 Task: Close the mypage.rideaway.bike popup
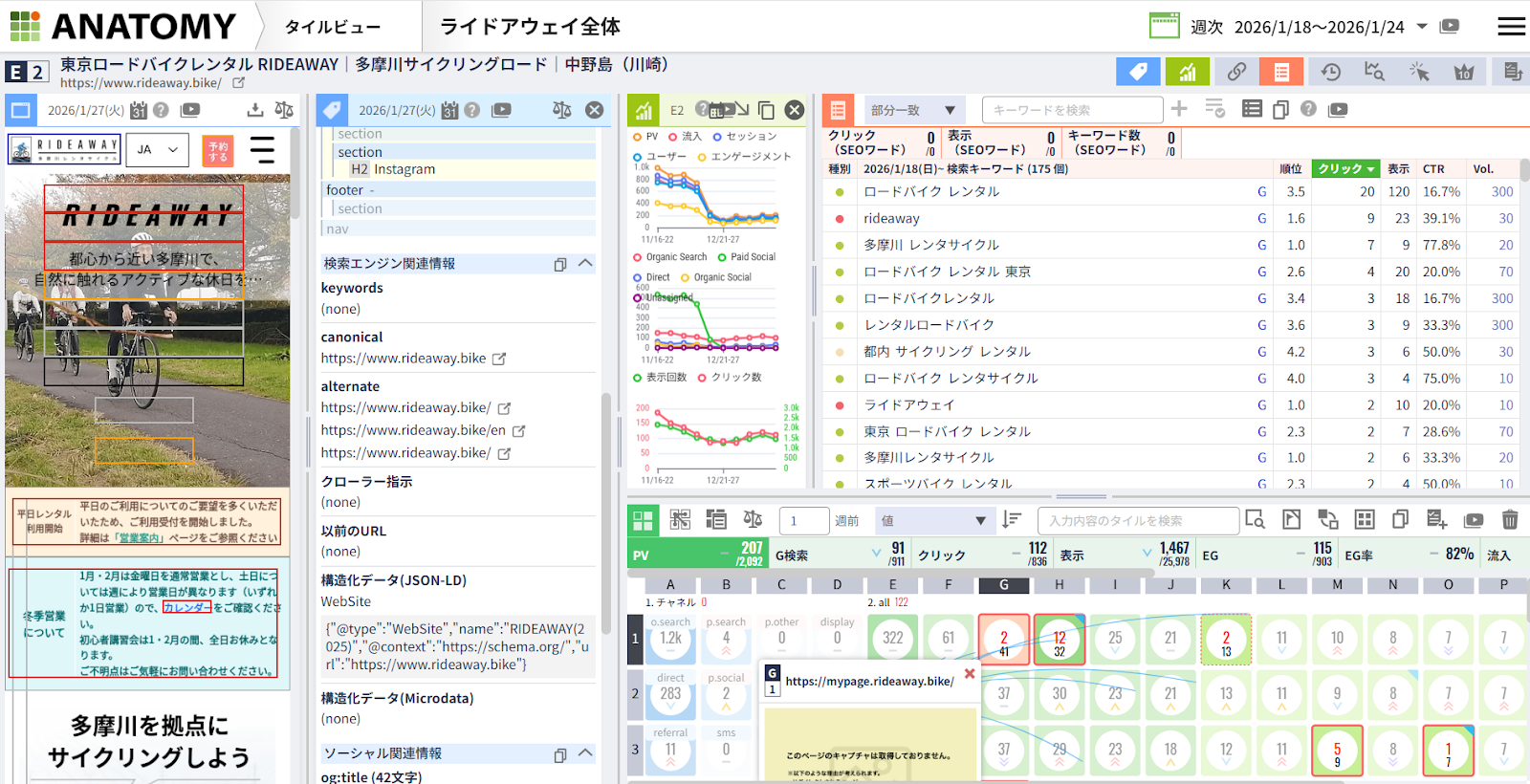click(x=970, y=674)
